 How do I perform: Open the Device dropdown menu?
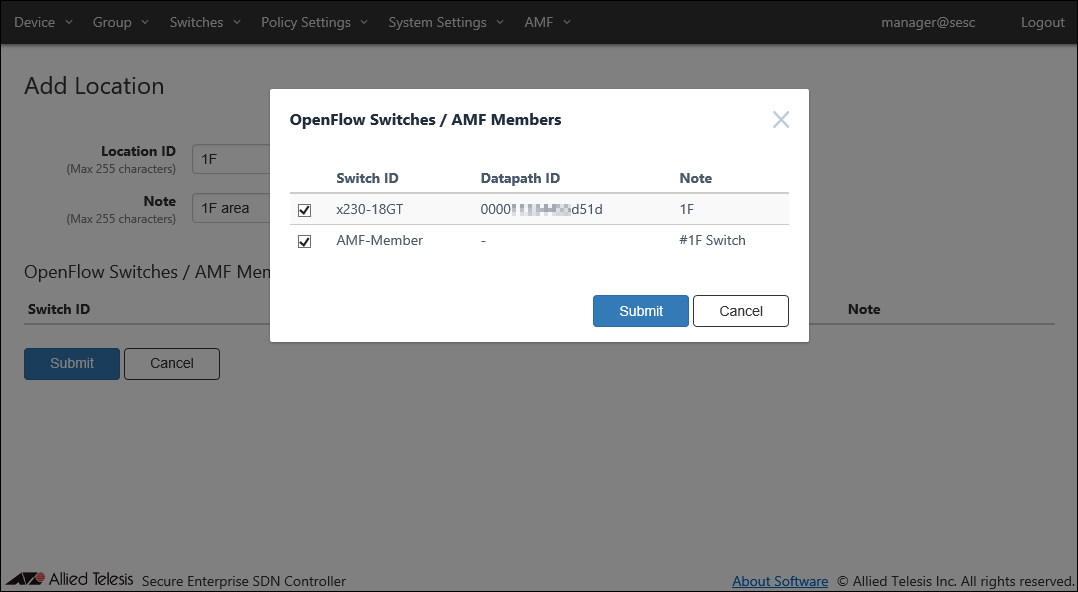click(43, 22)
